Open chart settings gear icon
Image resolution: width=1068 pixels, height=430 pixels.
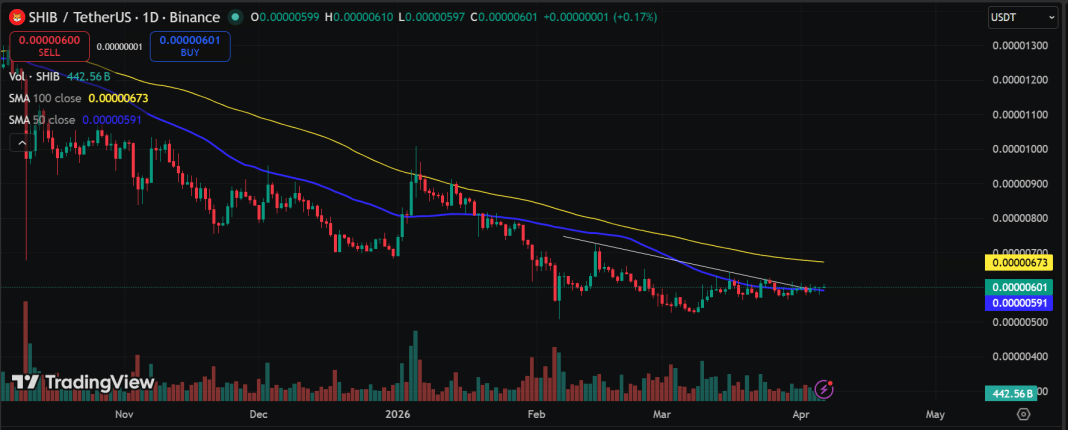1023,414
